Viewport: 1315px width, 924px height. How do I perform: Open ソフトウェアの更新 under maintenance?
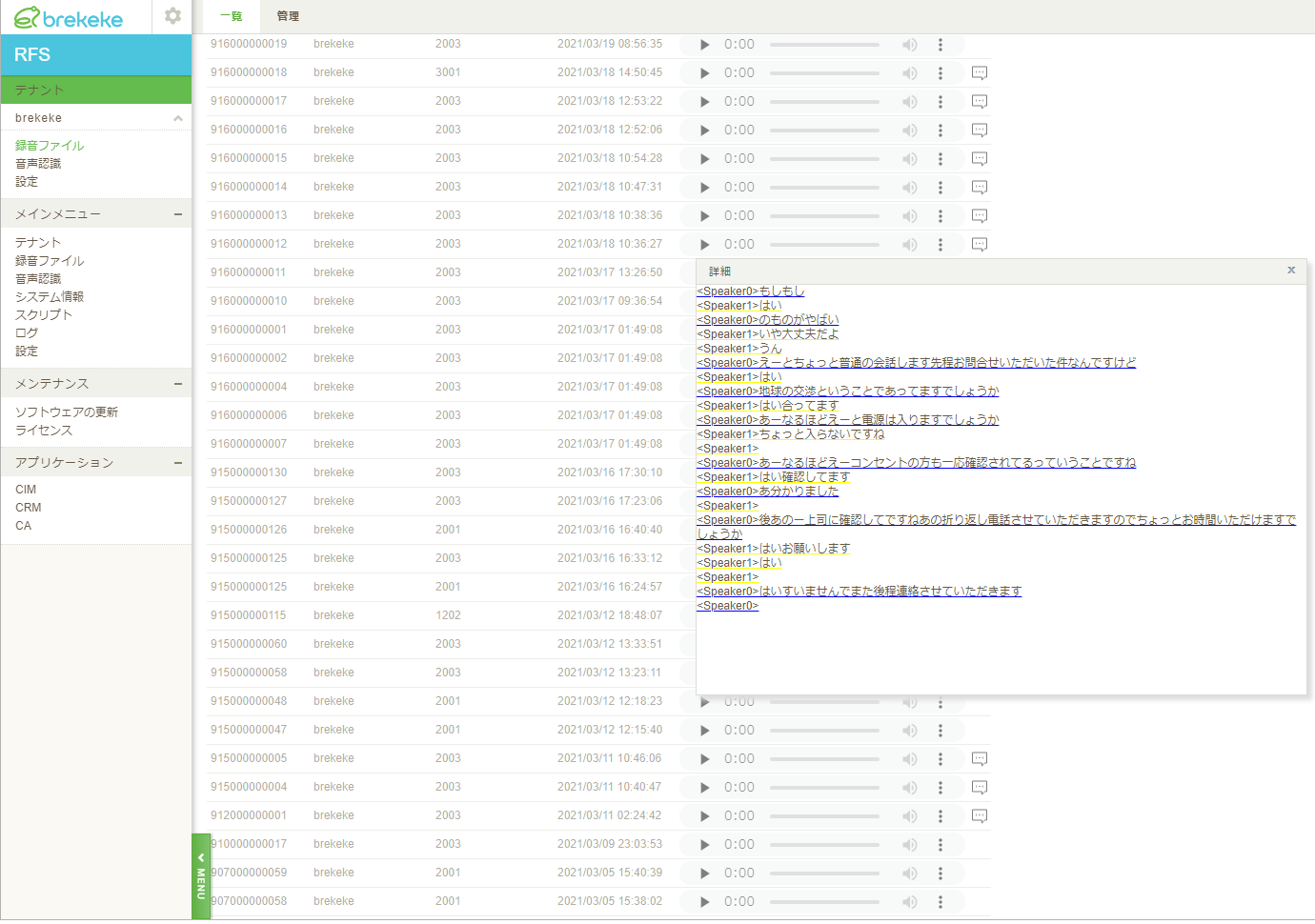[x=67, y=412]
